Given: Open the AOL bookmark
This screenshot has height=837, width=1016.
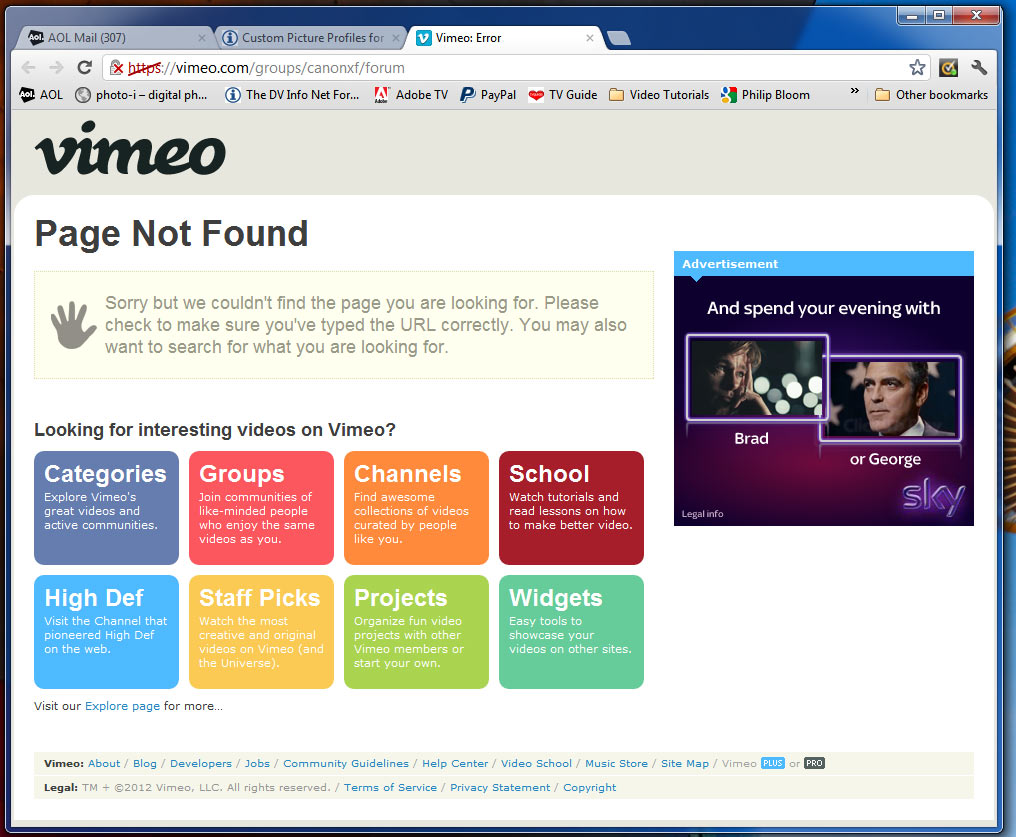Looking at the screenshot, I should (x=41, y=95).
